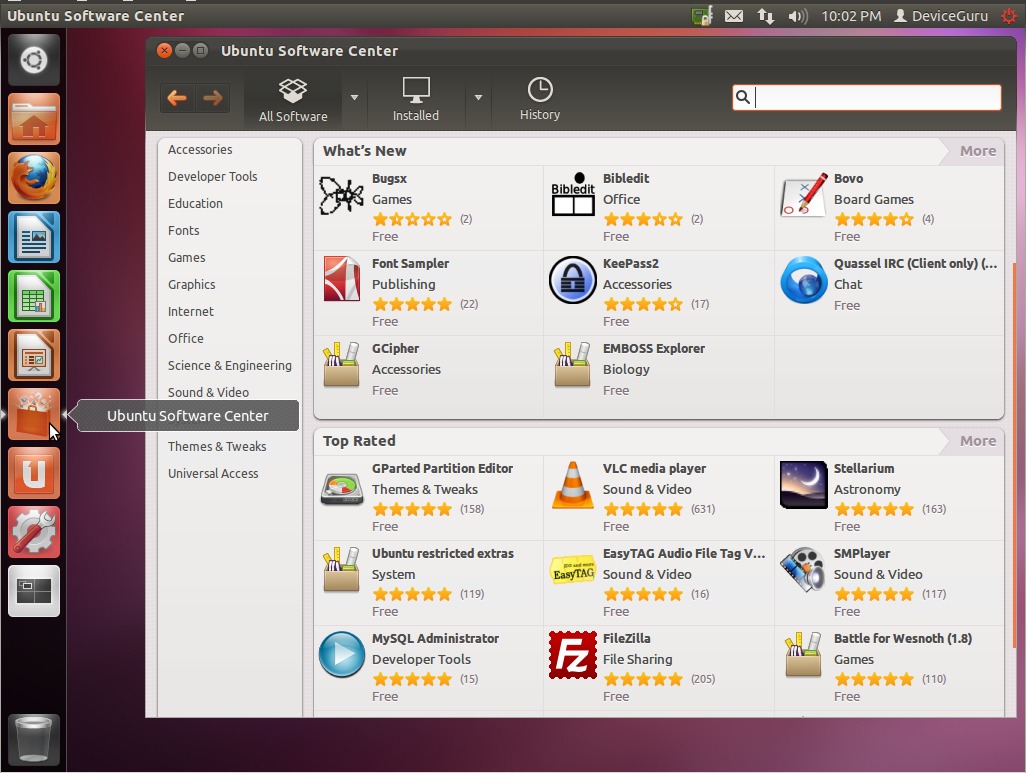This screenshot has width=1026, height=773.
Task: Open the Bugsx game icon
Action: coord(341,195)
